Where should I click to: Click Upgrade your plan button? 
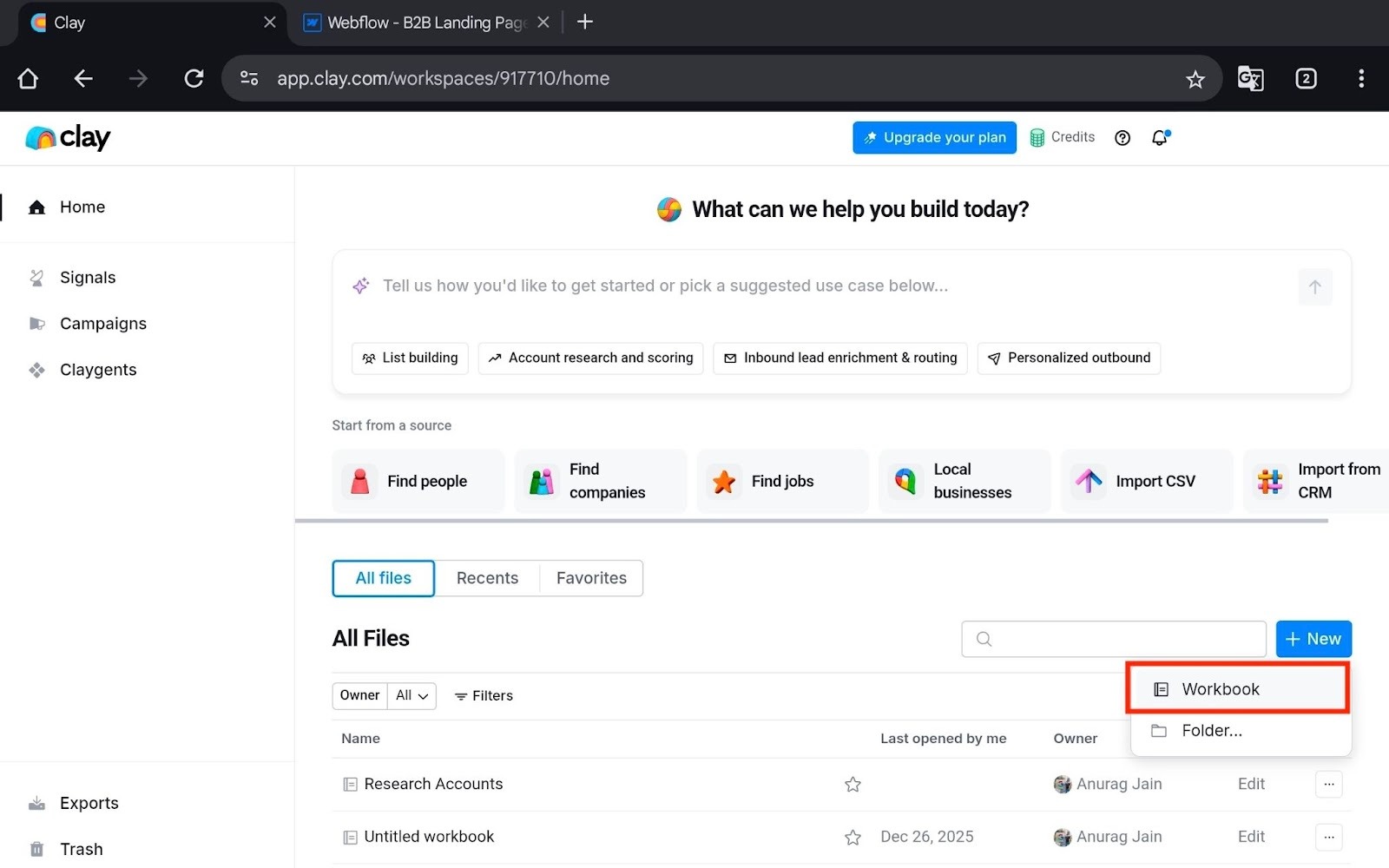(934, 137)
